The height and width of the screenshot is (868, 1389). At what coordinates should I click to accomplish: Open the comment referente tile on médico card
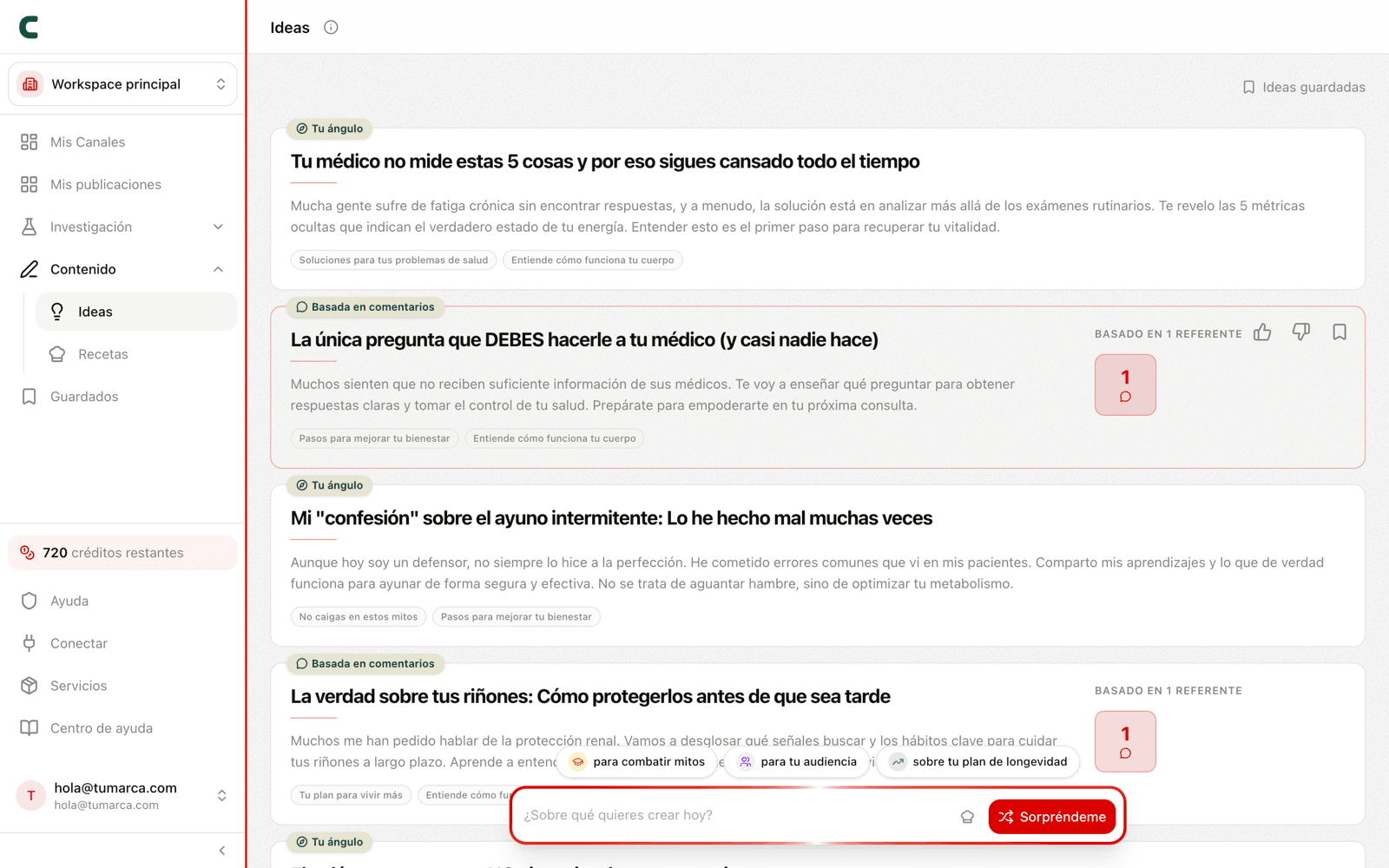pyautogui.click(x=1125, y=385)
